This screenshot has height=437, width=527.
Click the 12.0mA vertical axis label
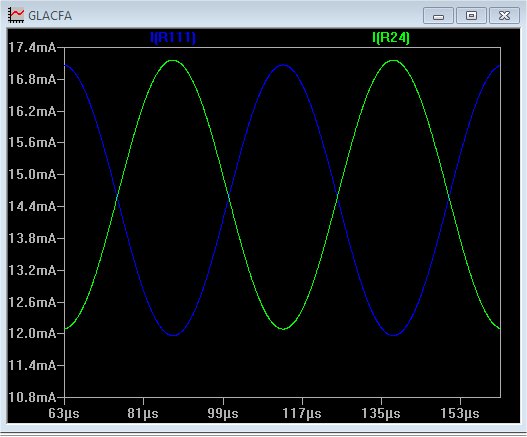click(x=32, y=333)
